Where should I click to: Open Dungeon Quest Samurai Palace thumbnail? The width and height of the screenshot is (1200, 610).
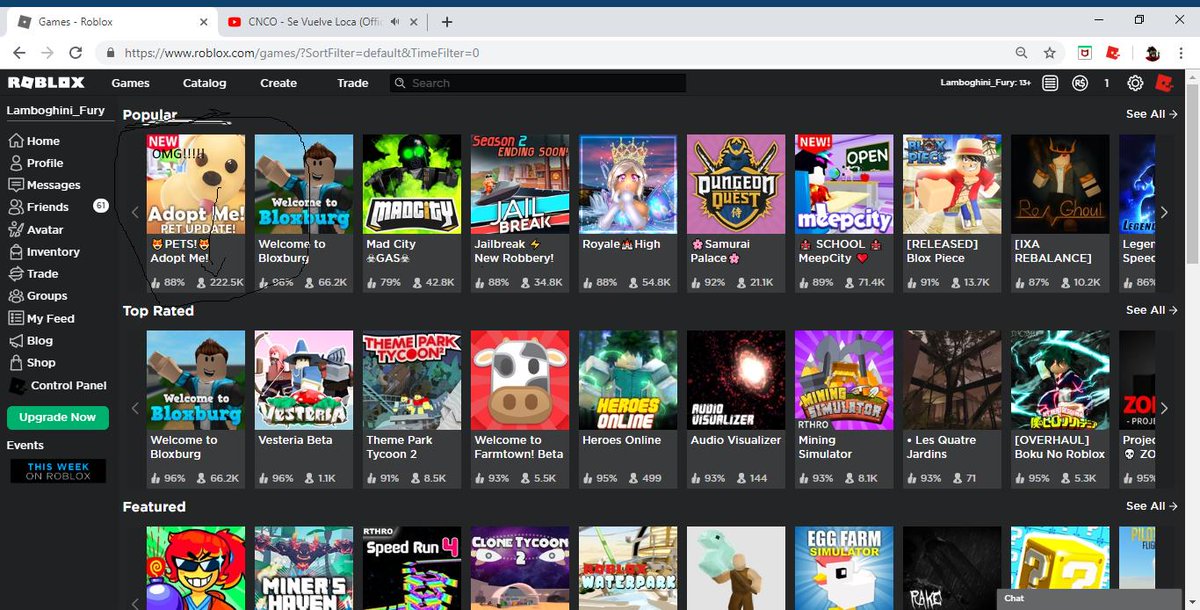tap(736, 183)
